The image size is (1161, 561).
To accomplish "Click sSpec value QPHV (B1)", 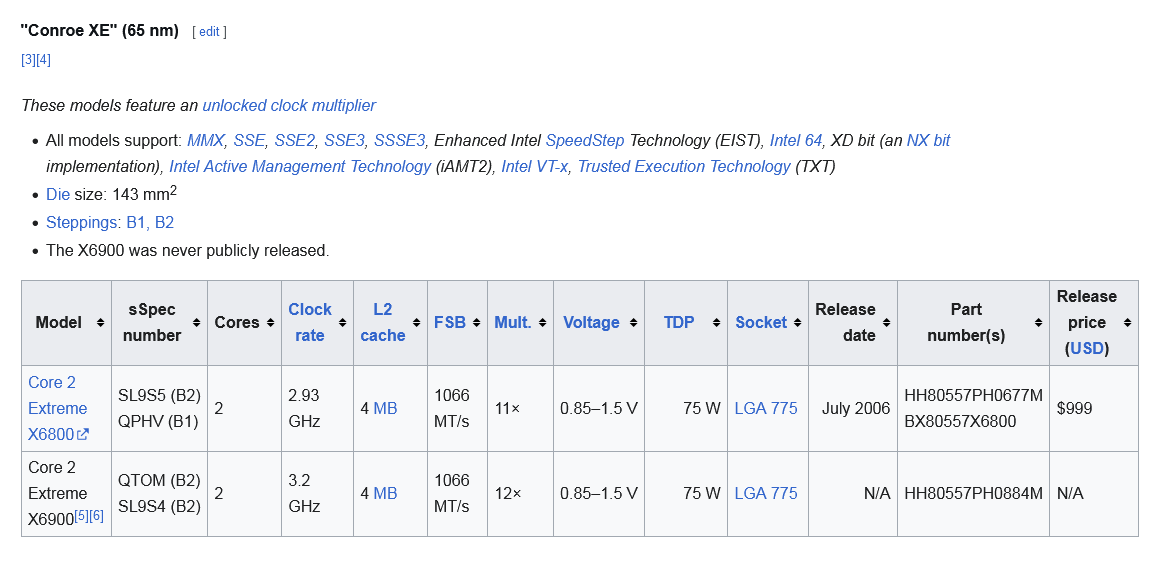I will (158, 422).
